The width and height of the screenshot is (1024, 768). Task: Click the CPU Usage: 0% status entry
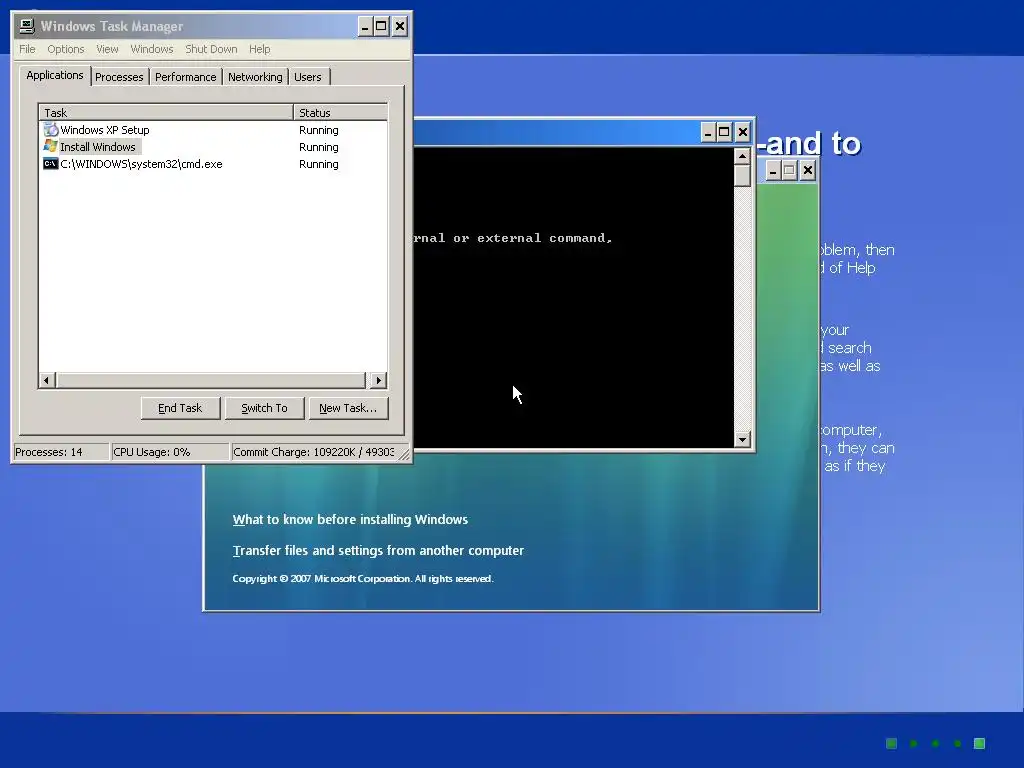click(x=170, y=452)
